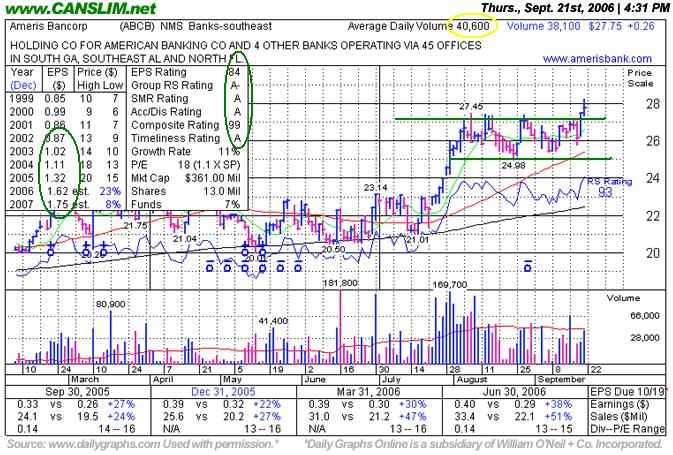Viewport: 673px width, 455px height.
Task: Select the 2007 estimate 8% growth figure
Action: pos(113,204)
